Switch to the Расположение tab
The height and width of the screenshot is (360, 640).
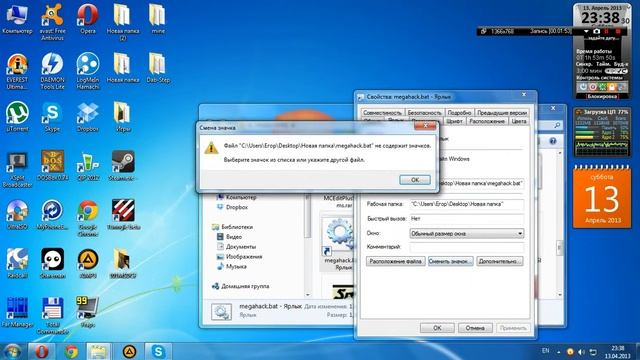[487, 121]
